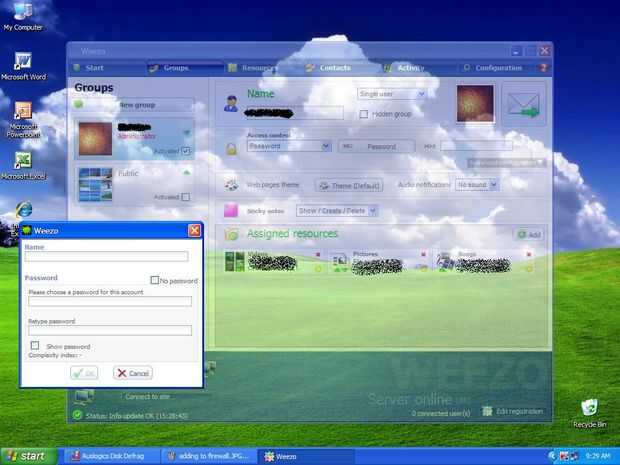The height and width of the screenshot is (465, 620).
Task: Open the Single user dropdown
Action: click(391, 94)
